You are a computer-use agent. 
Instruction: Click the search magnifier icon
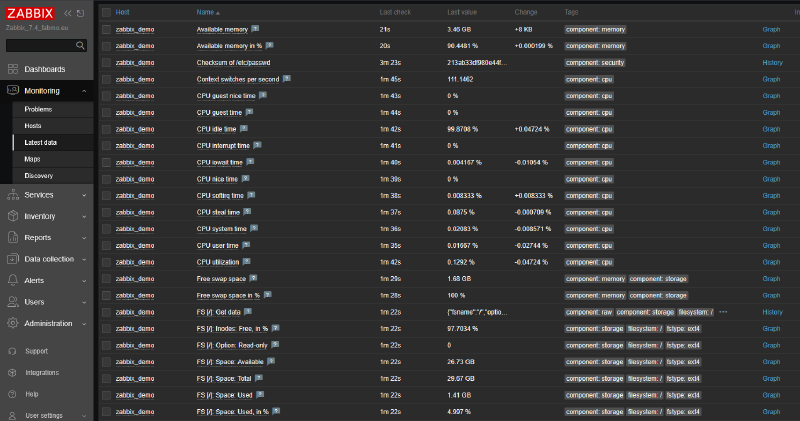tap(80, 45)
